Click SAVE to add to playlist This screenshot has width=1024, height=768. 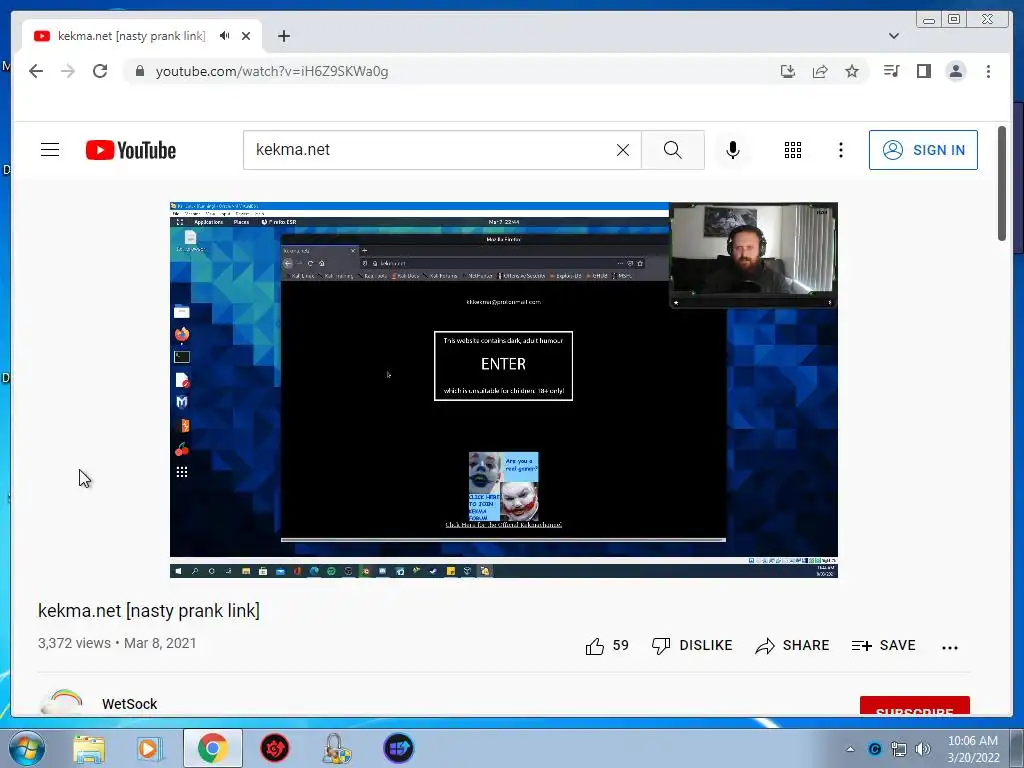pos(884,645)
